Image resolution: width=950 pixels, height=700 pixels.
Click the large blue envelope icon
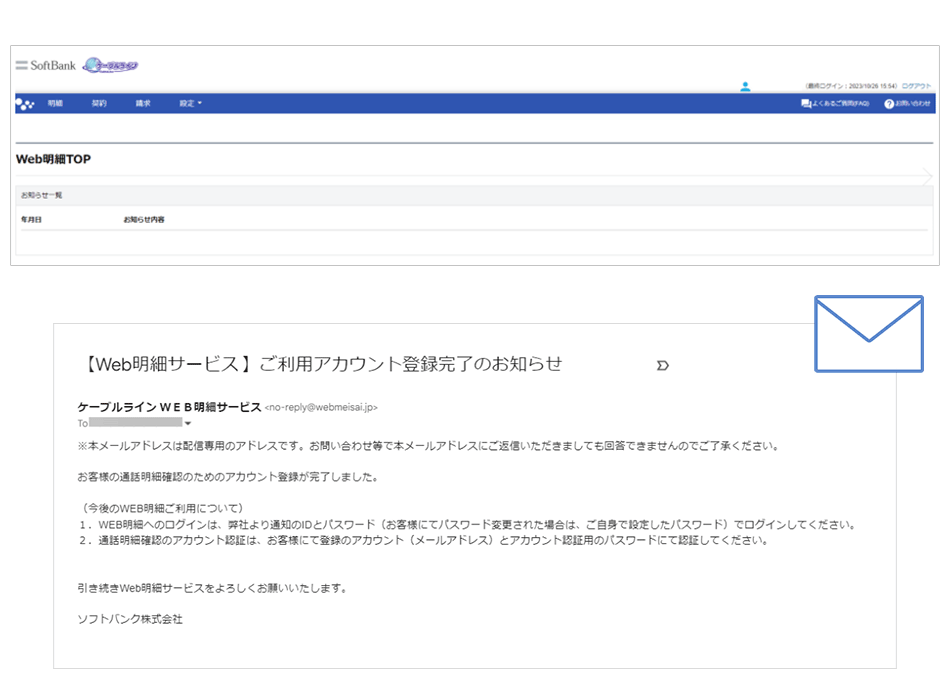tap(868, 334)
